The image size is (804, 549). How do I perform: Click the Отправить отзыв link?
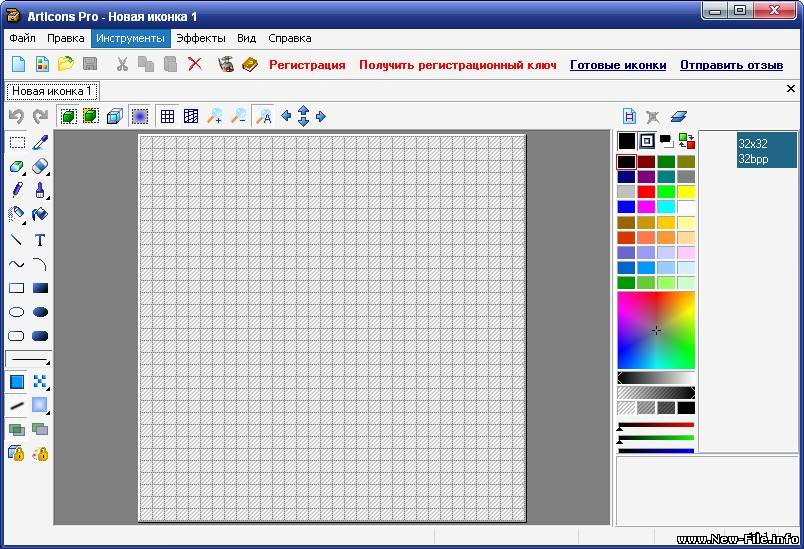tap(731, 65)
